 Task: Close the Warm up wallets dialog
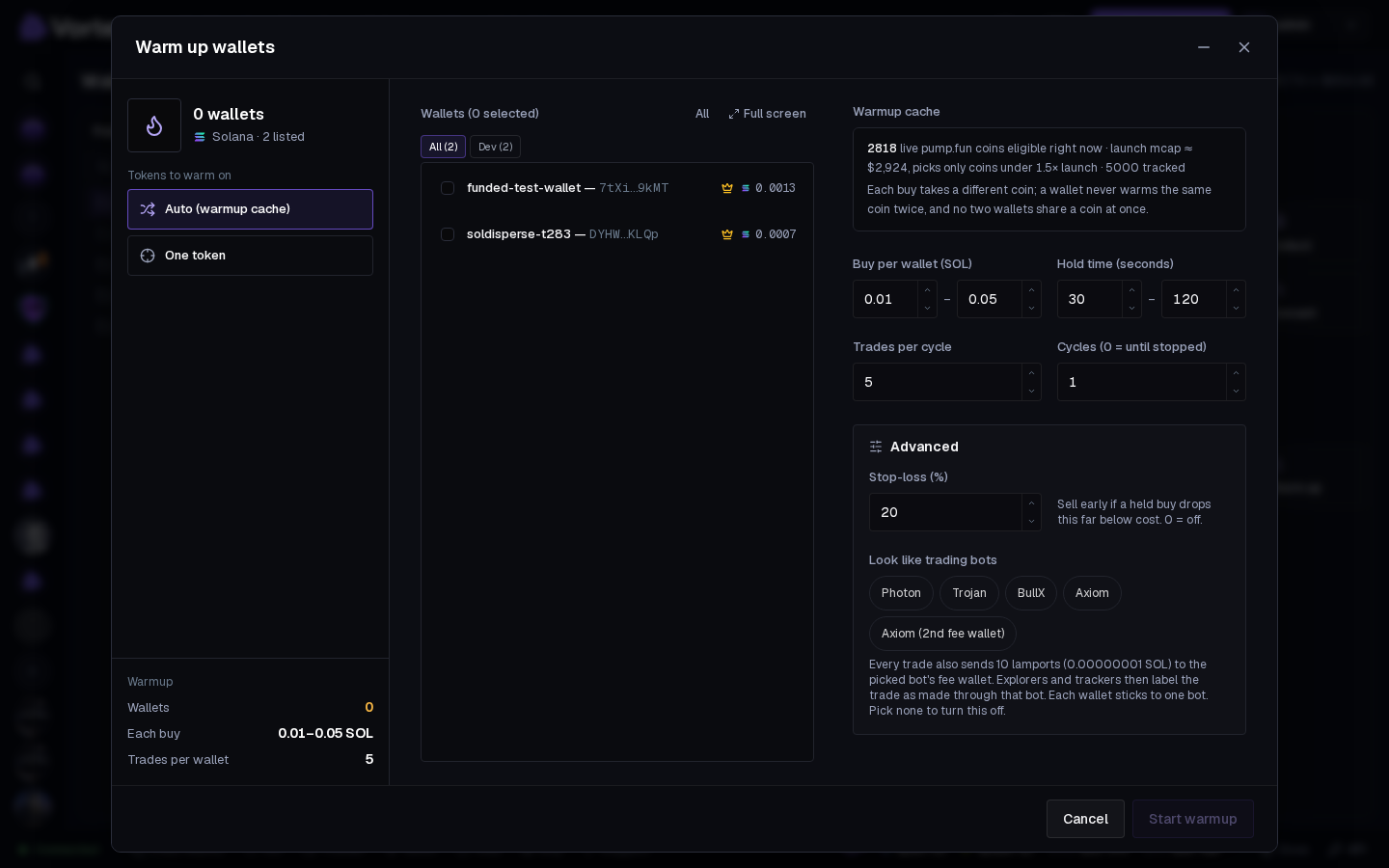[x=1244, y=47]
